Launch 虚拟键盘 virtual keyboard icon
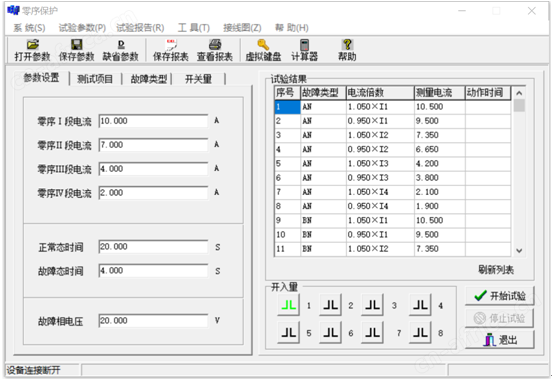 pos(263,50)
